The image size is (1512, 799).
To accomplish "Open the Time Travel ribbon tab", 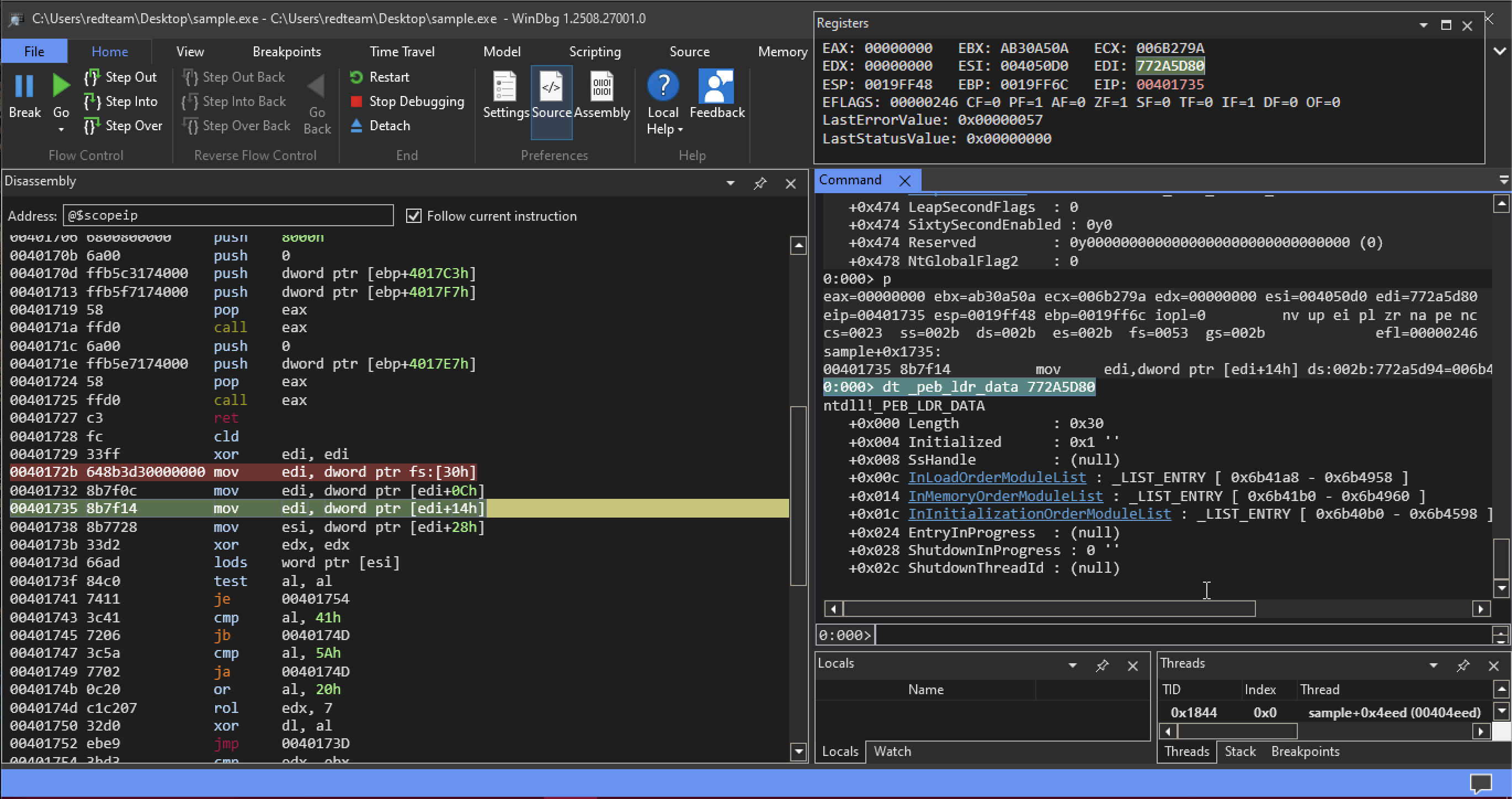I will click(x=402, y=52).
